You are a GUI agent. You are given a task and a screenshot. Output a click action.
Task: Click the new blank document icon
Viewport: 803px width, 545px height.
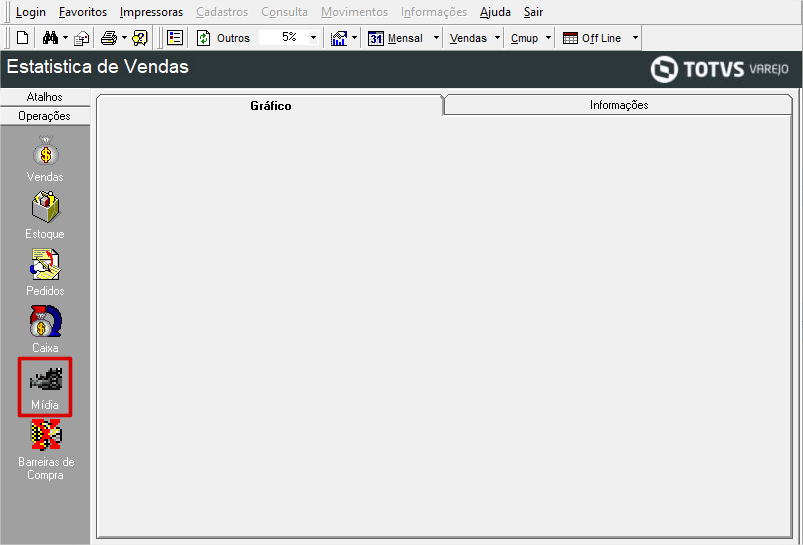pos(23,38)
